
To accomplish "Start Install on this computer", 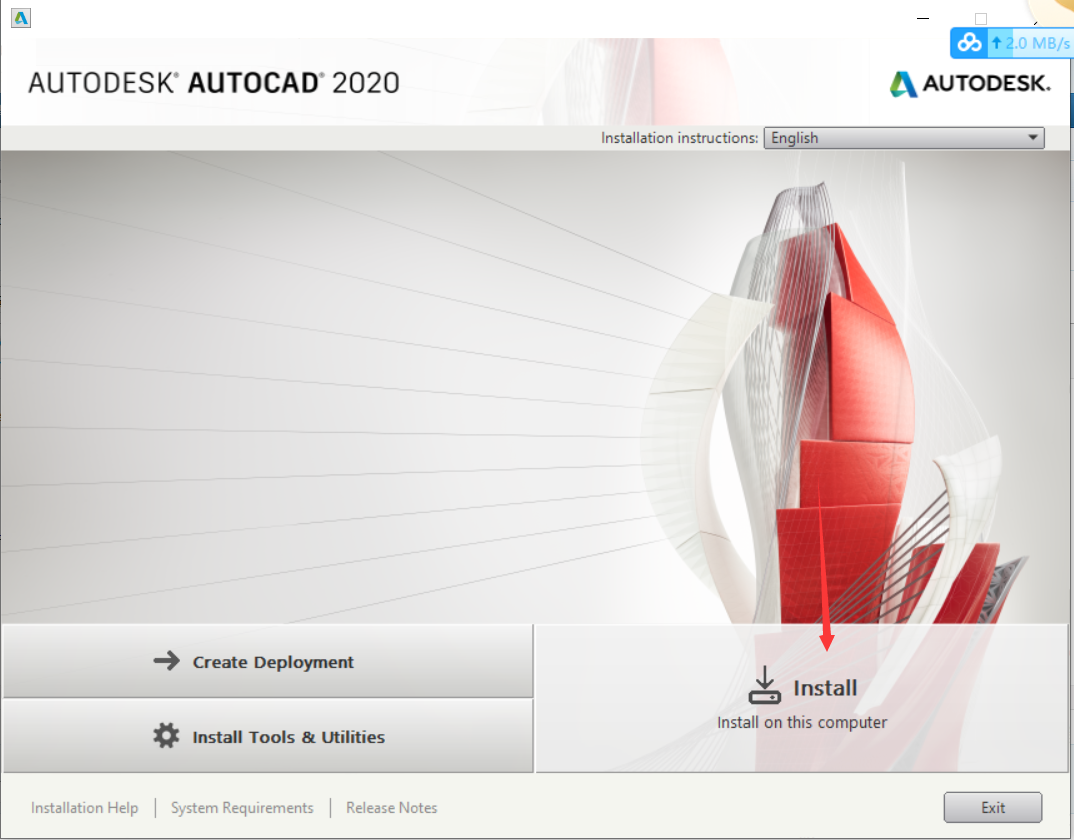I will pyautogui.click(x=802, y=699).
